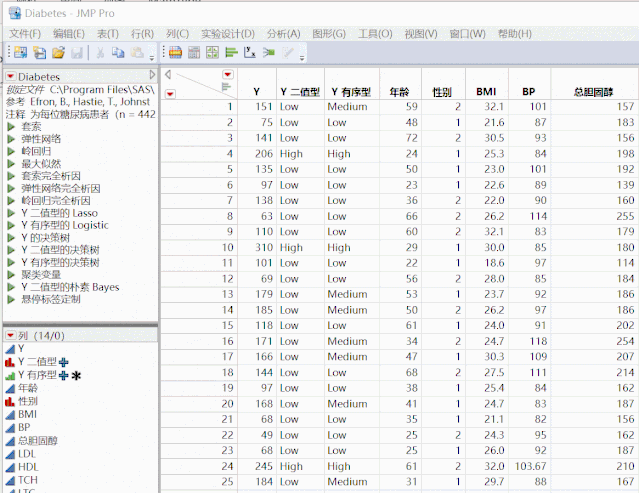Viewport: 639px width, 493px height.
Task: Click the asterisk icon beside Y 有序型
Action: click(x=76, y=374)
